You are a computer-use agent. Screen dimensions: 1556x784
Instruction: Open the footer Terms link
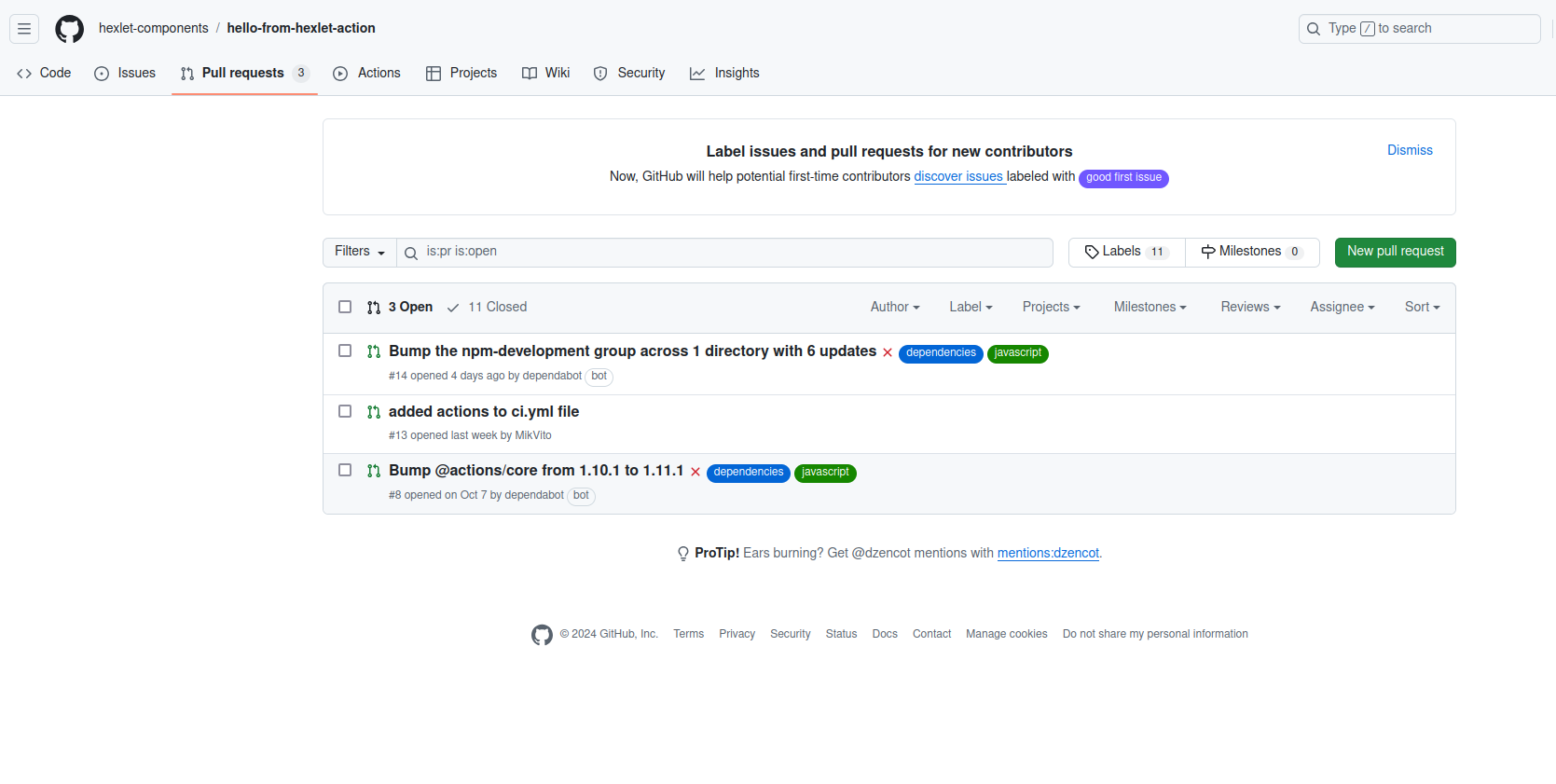(689, 634)
